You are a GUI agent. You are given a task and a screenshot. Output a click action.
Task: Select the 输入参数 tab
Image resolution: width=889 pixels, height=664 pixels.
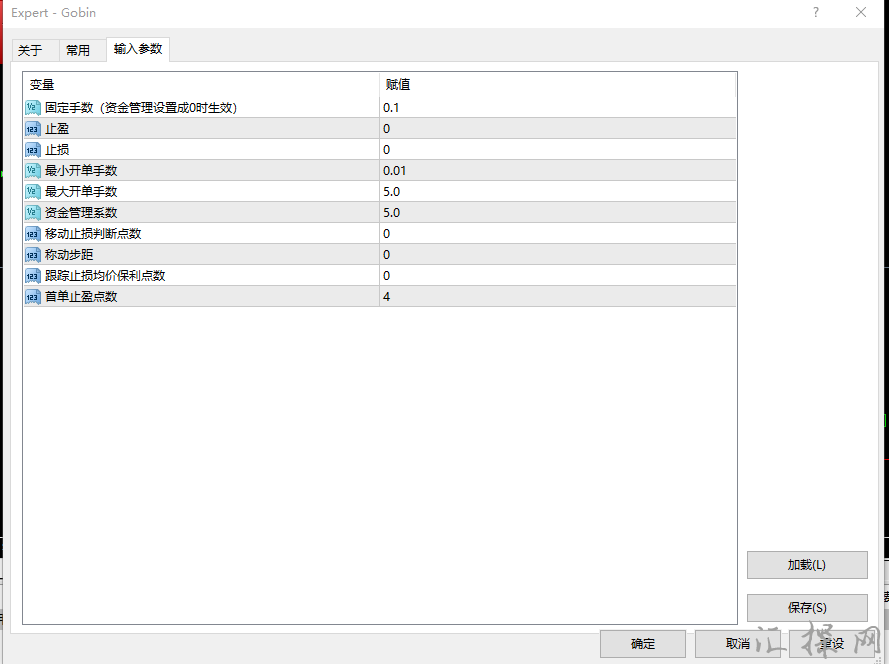(x=138, y=49)
